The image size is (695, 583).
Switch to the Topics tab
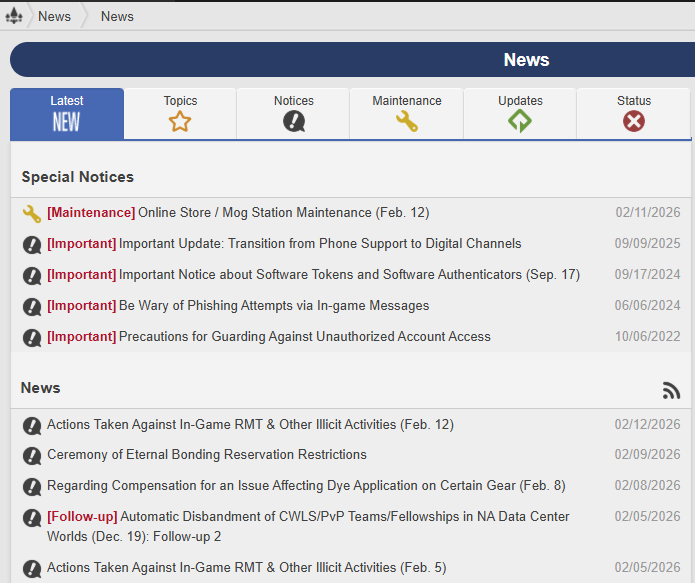pos(180,114)
